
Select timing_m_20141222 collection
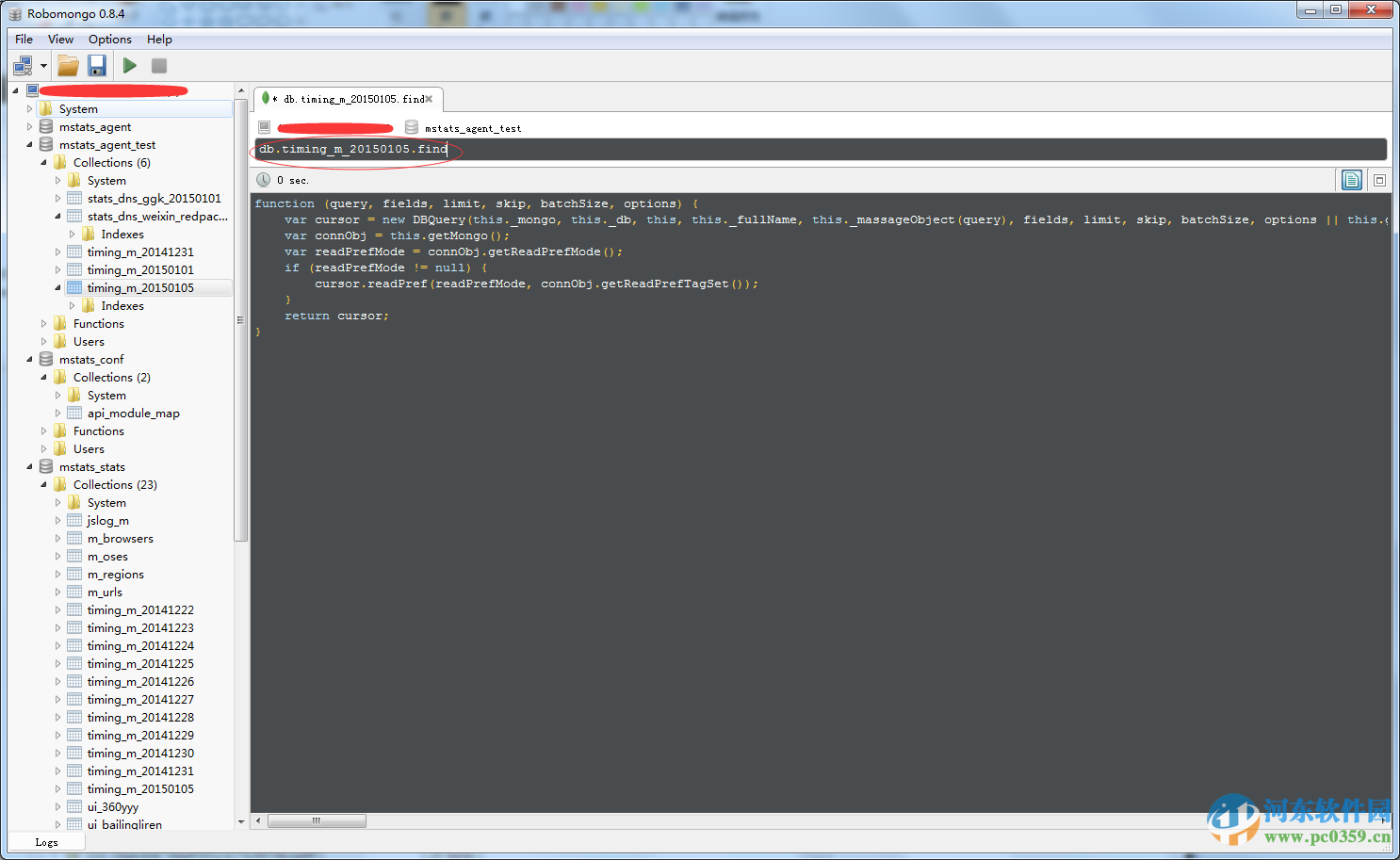(x=140, y=610)
